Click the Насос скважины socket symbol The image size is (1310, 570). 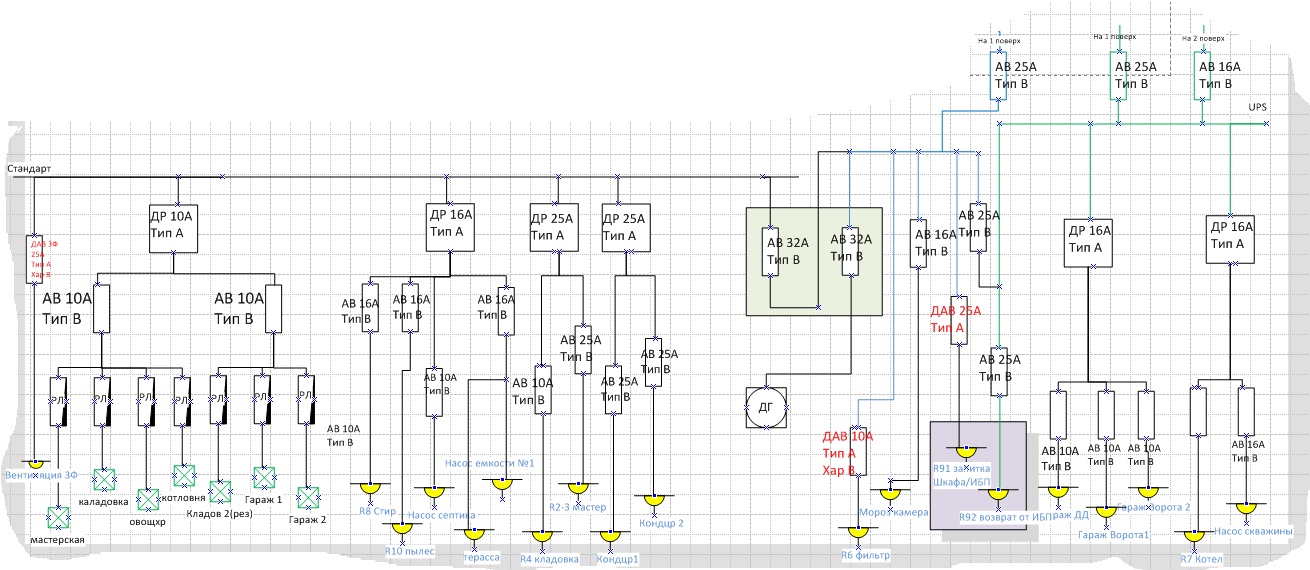pos(1245,508)
